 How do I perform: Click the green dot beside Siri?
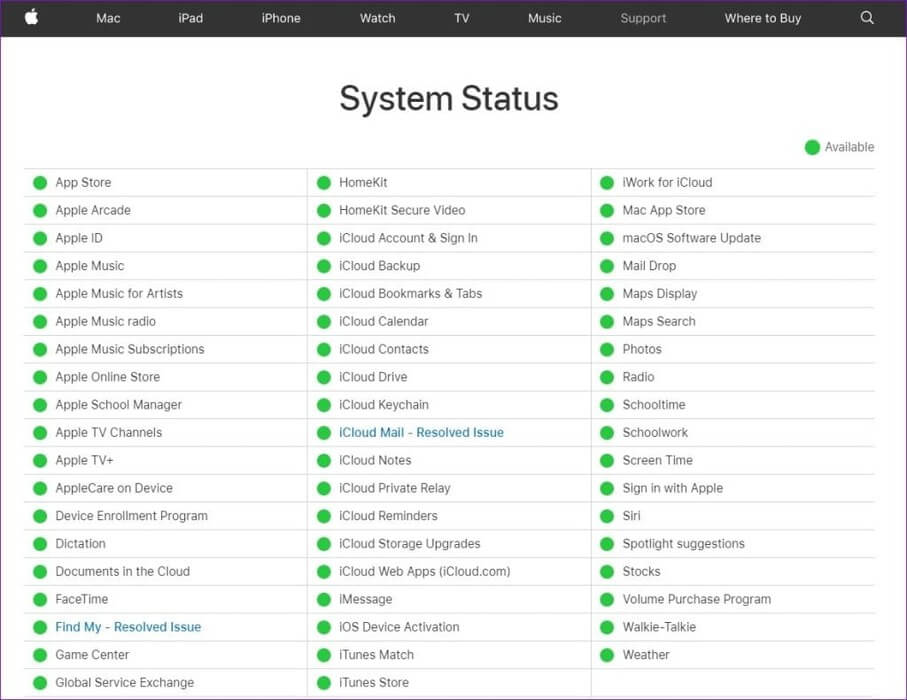(607, 516)
